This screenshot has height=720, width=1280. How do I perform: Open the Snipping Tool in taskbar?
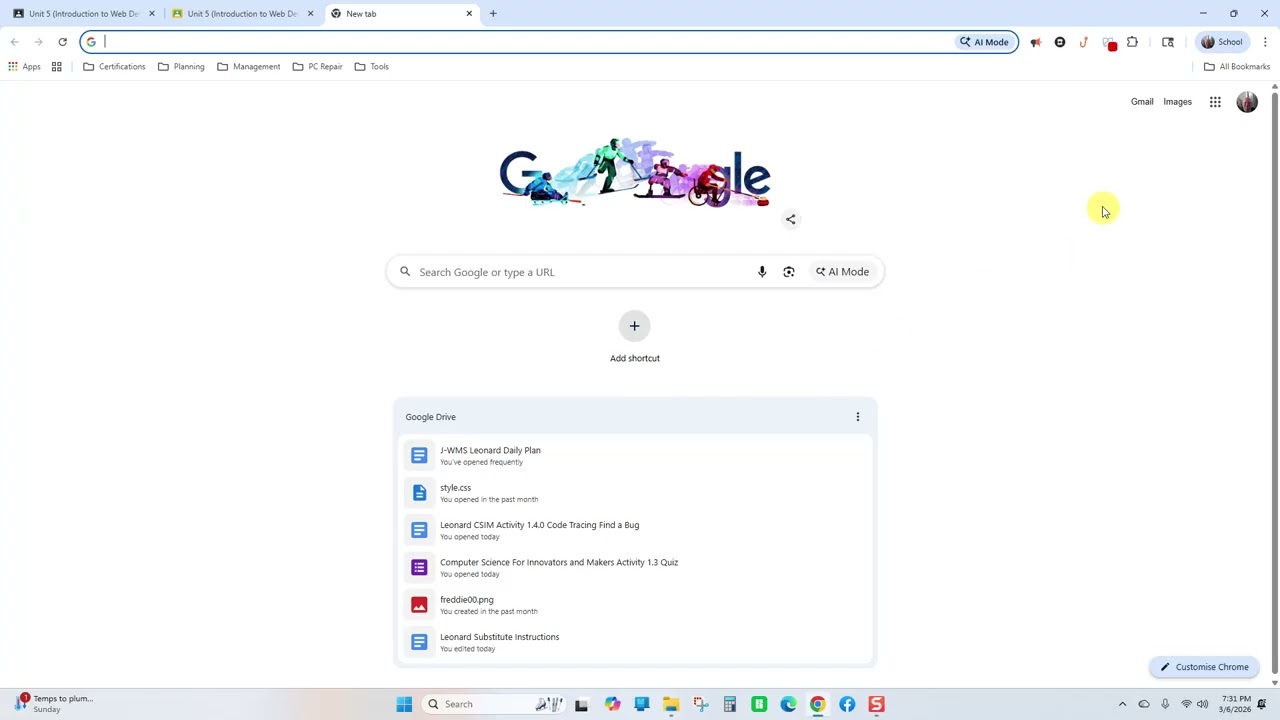pyautogui.click(x=700, y=704)
